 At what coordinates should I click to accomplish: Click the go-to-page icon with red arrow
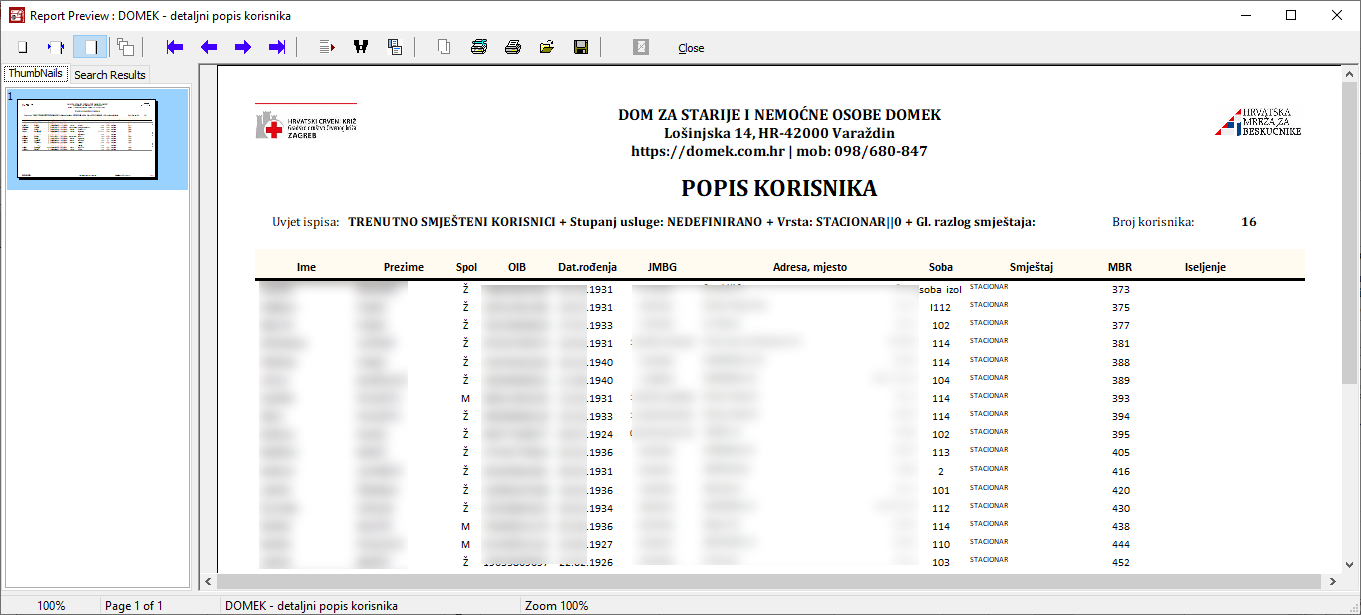click(x=327, y=47)
